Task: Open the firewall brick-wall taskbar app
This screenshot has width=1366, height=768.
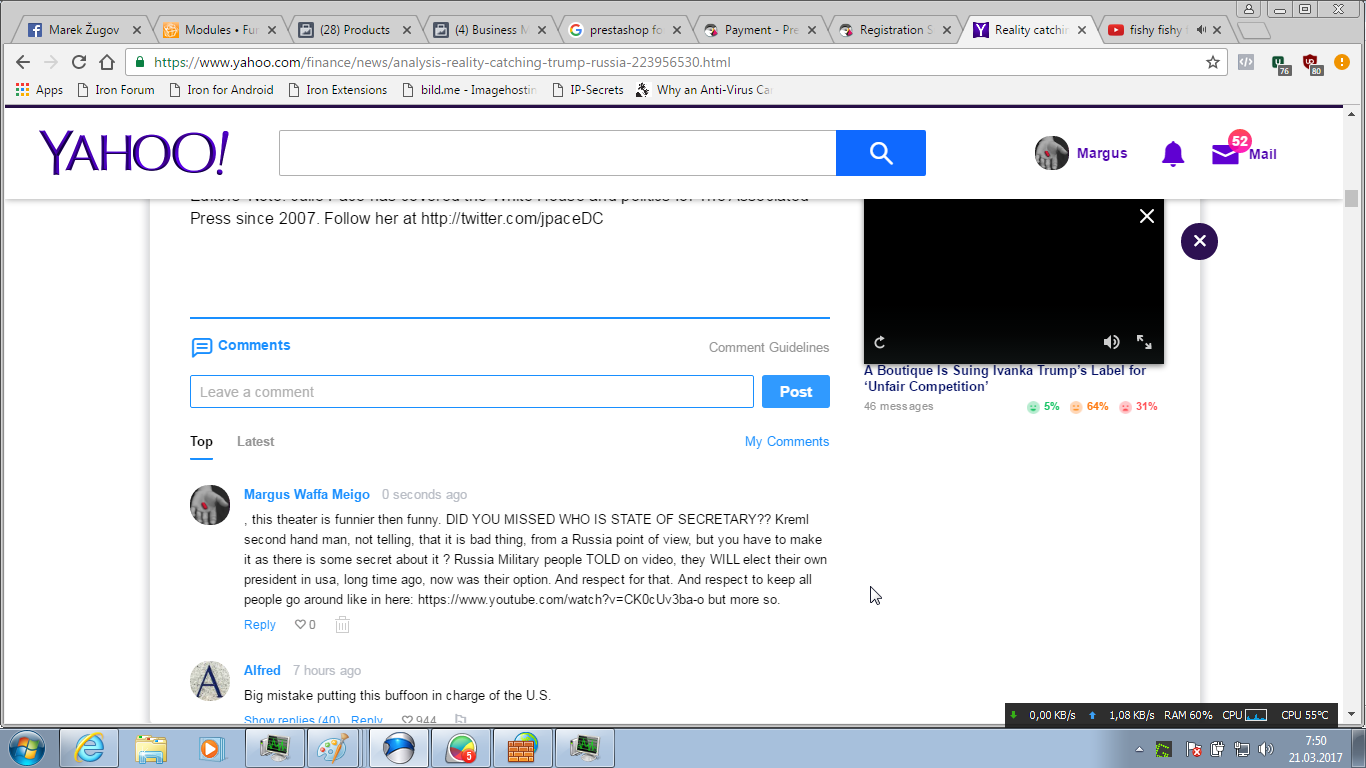Action: tap(520, 748)
